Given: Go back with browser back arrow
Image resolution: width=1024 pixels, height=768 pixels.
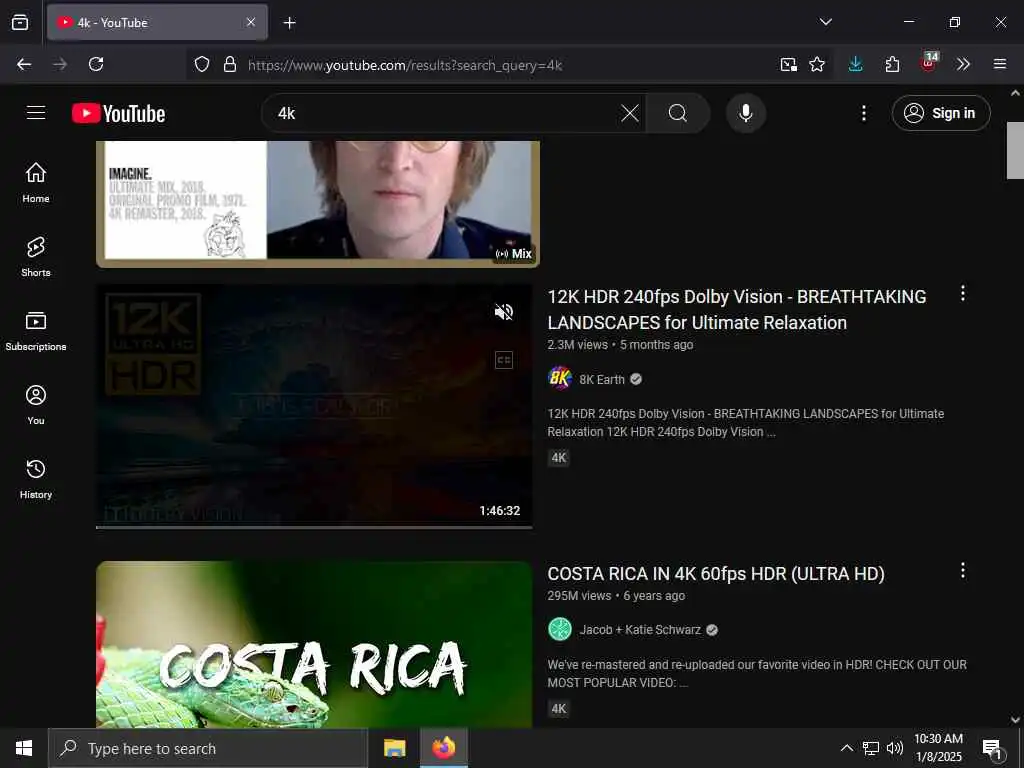Looking at the screenshot, I should [24, 64].
